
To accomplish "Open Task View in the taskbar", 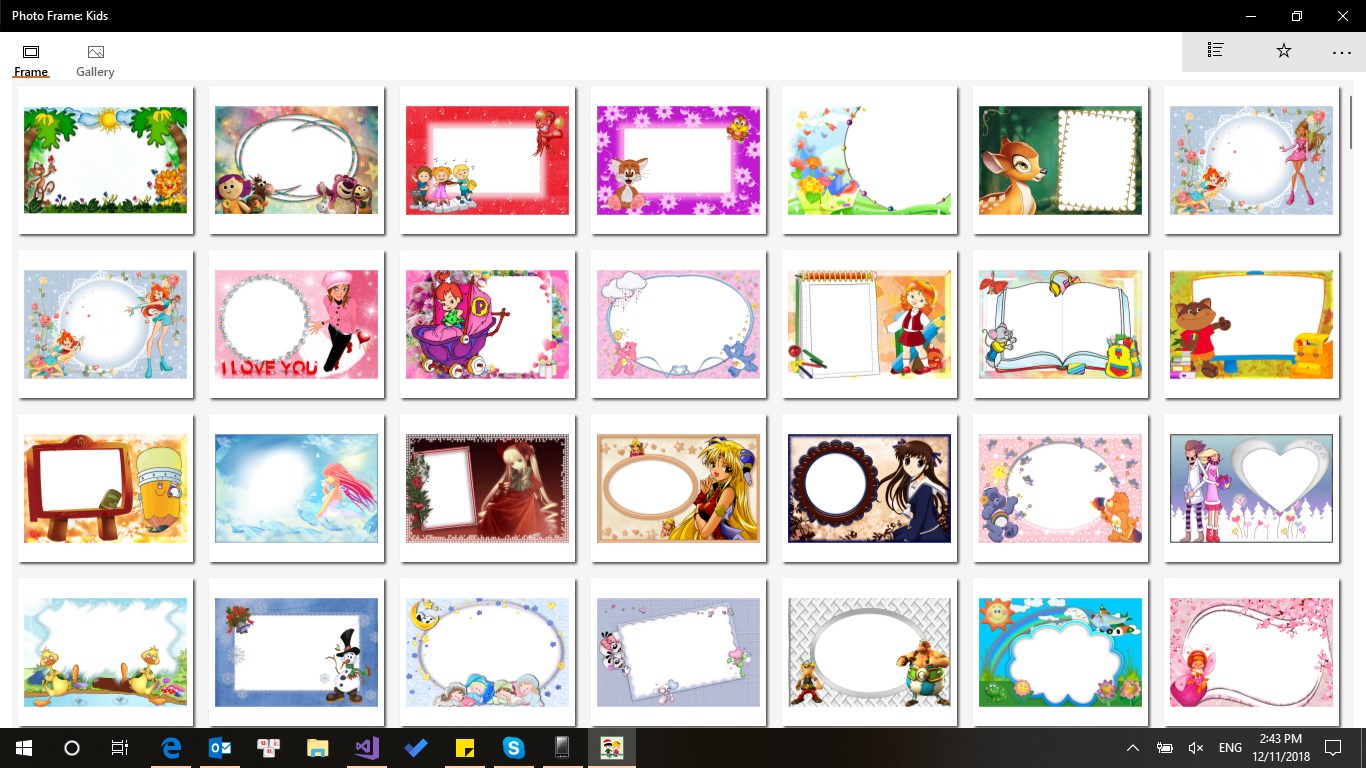I will (120, 748).
